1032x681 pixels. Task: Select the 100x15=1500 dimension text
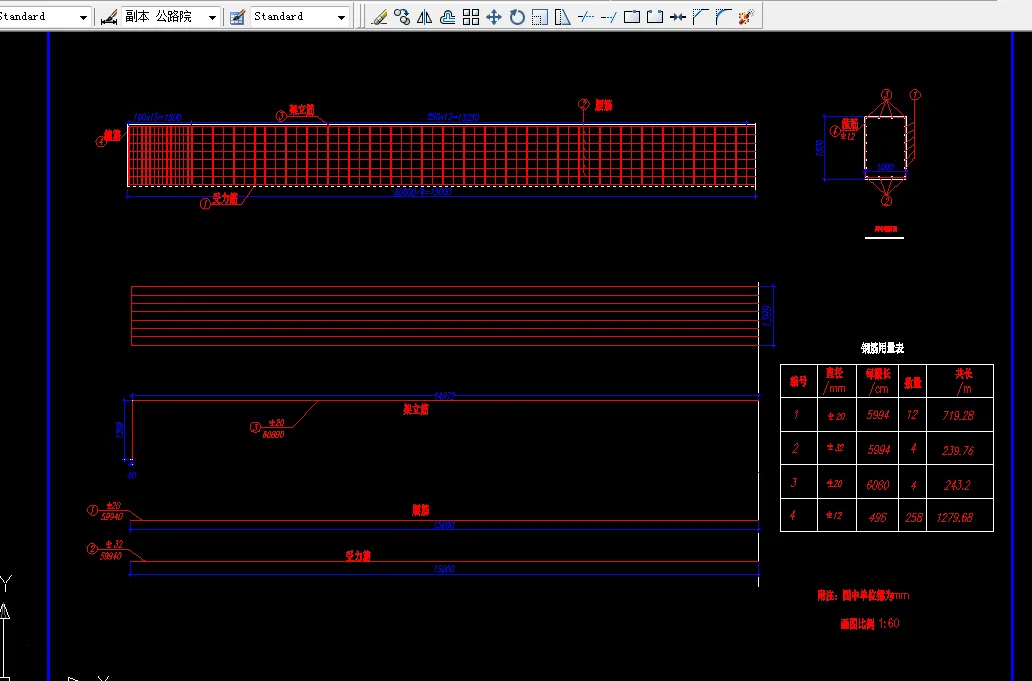click(x=157, y=117)
